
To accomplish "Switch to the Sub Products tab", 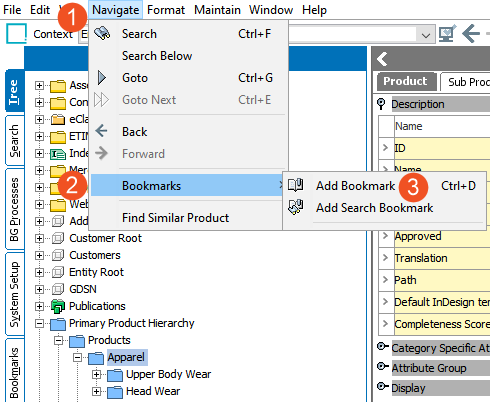I will 467,82.
